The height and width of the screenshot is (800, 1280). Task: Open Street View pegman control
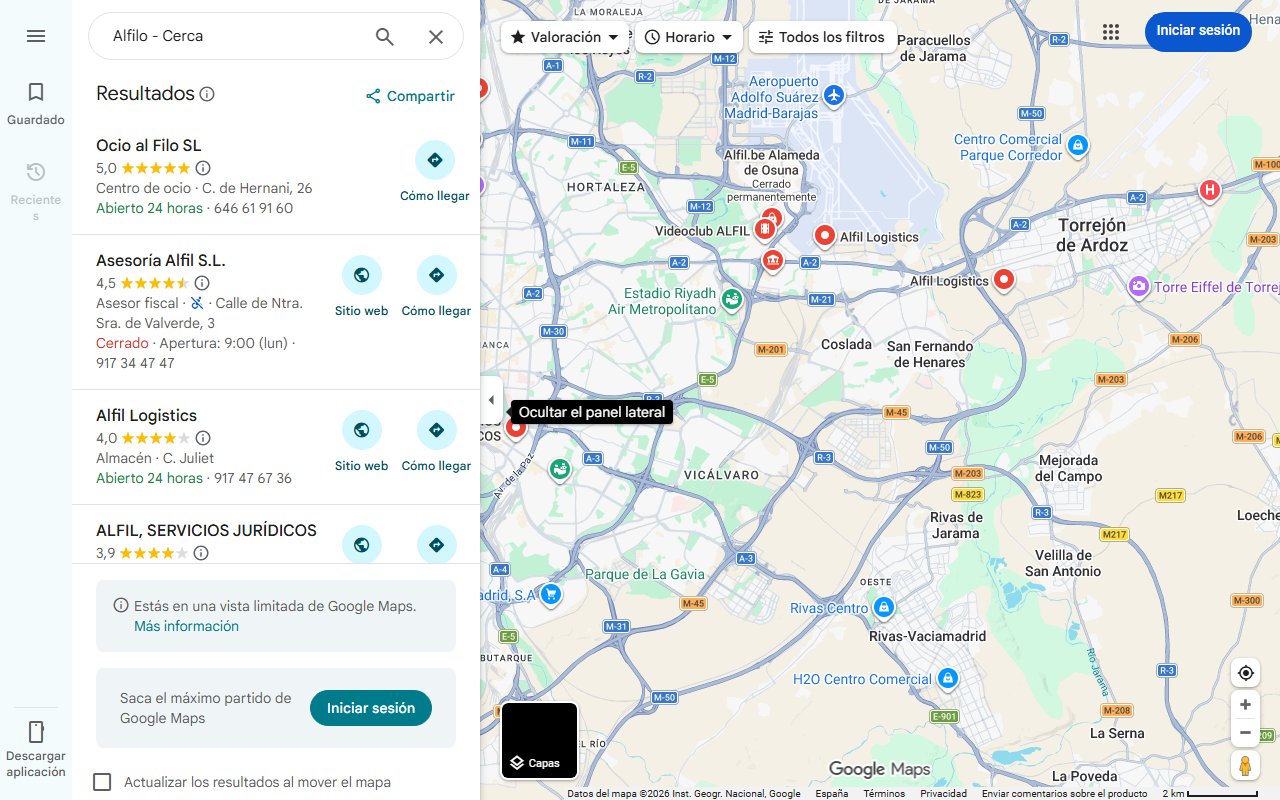click(x=1245, y=766)
